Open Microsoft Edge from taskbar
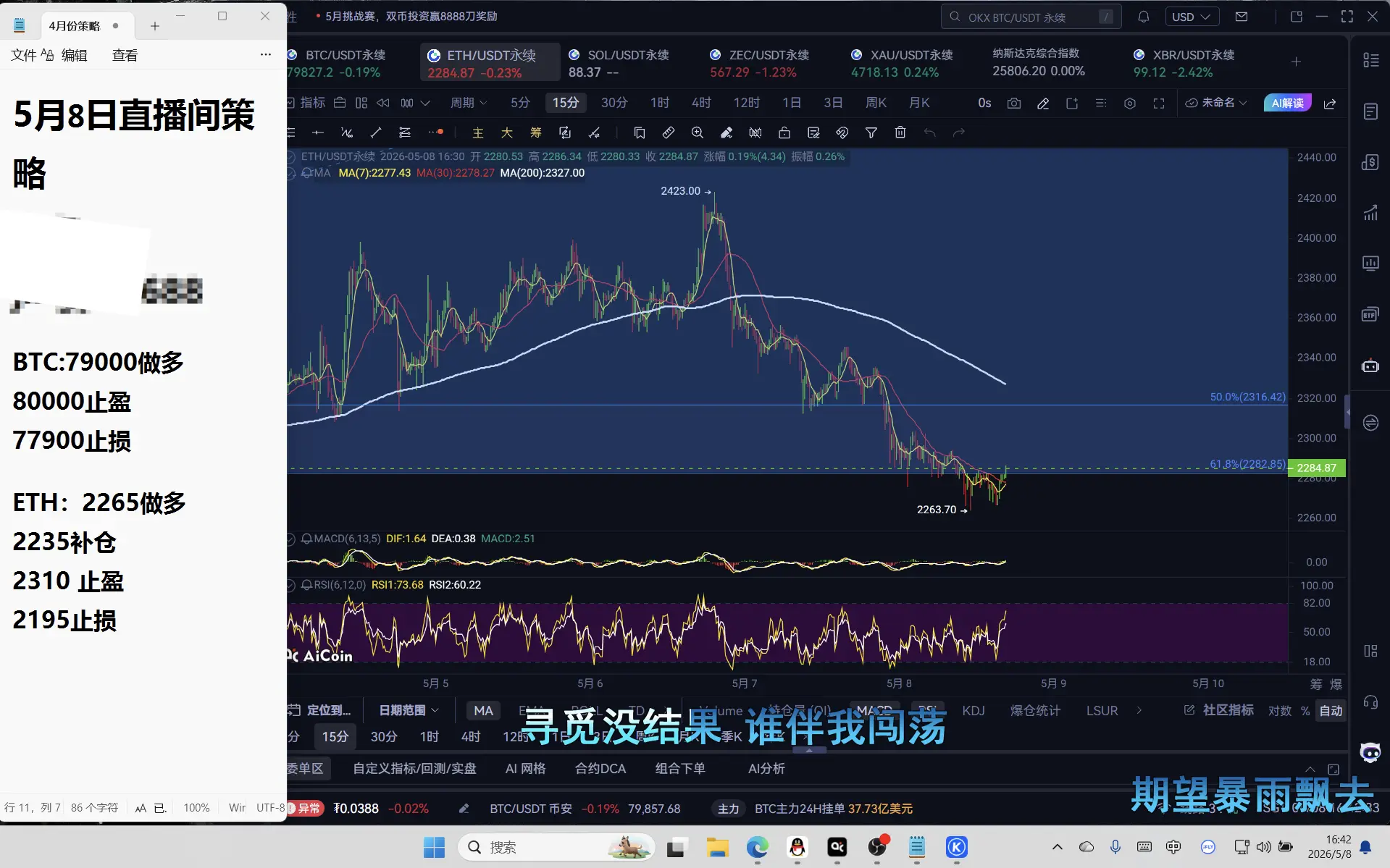 pos(758,847)
